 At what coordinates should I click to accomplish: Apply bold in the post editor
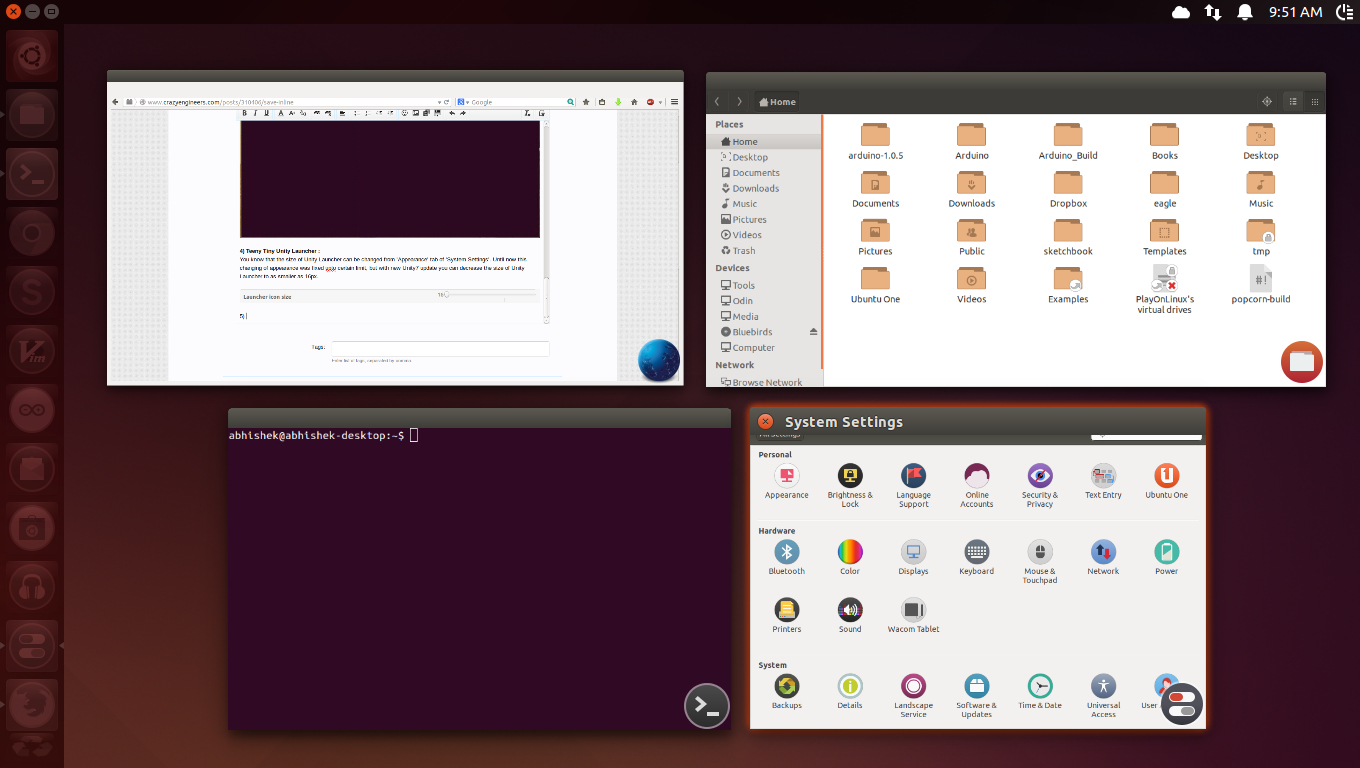pos(245,113)
